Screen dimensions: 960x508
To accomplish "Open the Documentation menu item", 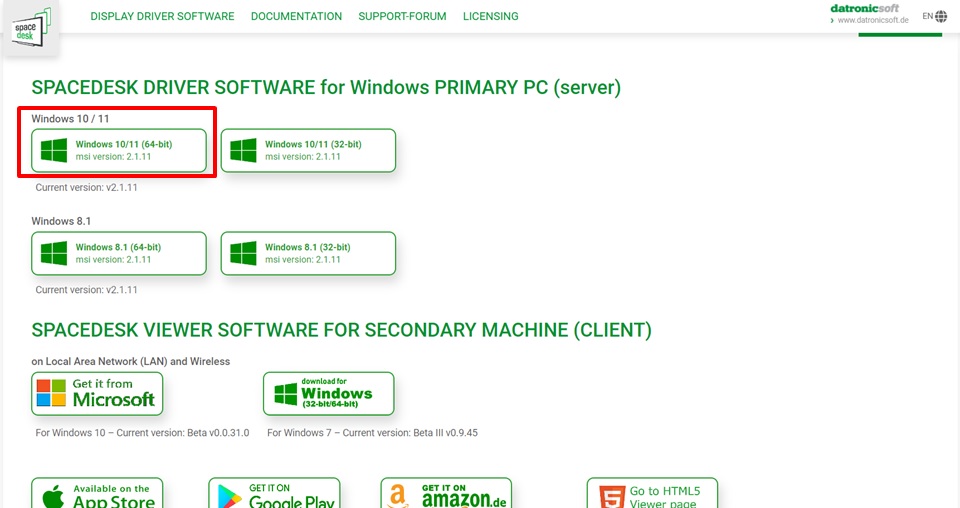I will pyautogui.click(x=296, y=17).
